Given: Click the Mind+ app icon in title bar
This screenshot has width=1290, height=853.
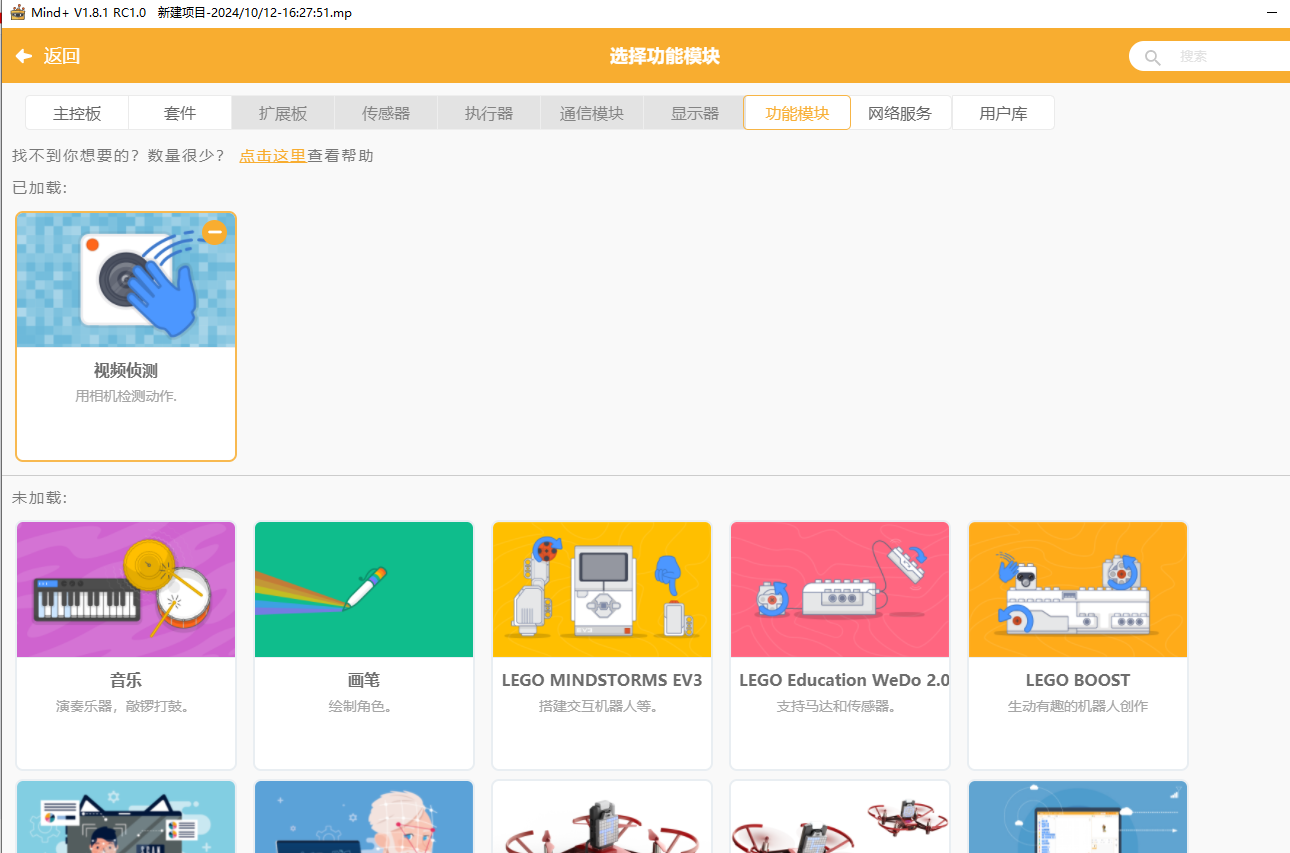Looking at the screenshot, I should (x=17, y=12).
